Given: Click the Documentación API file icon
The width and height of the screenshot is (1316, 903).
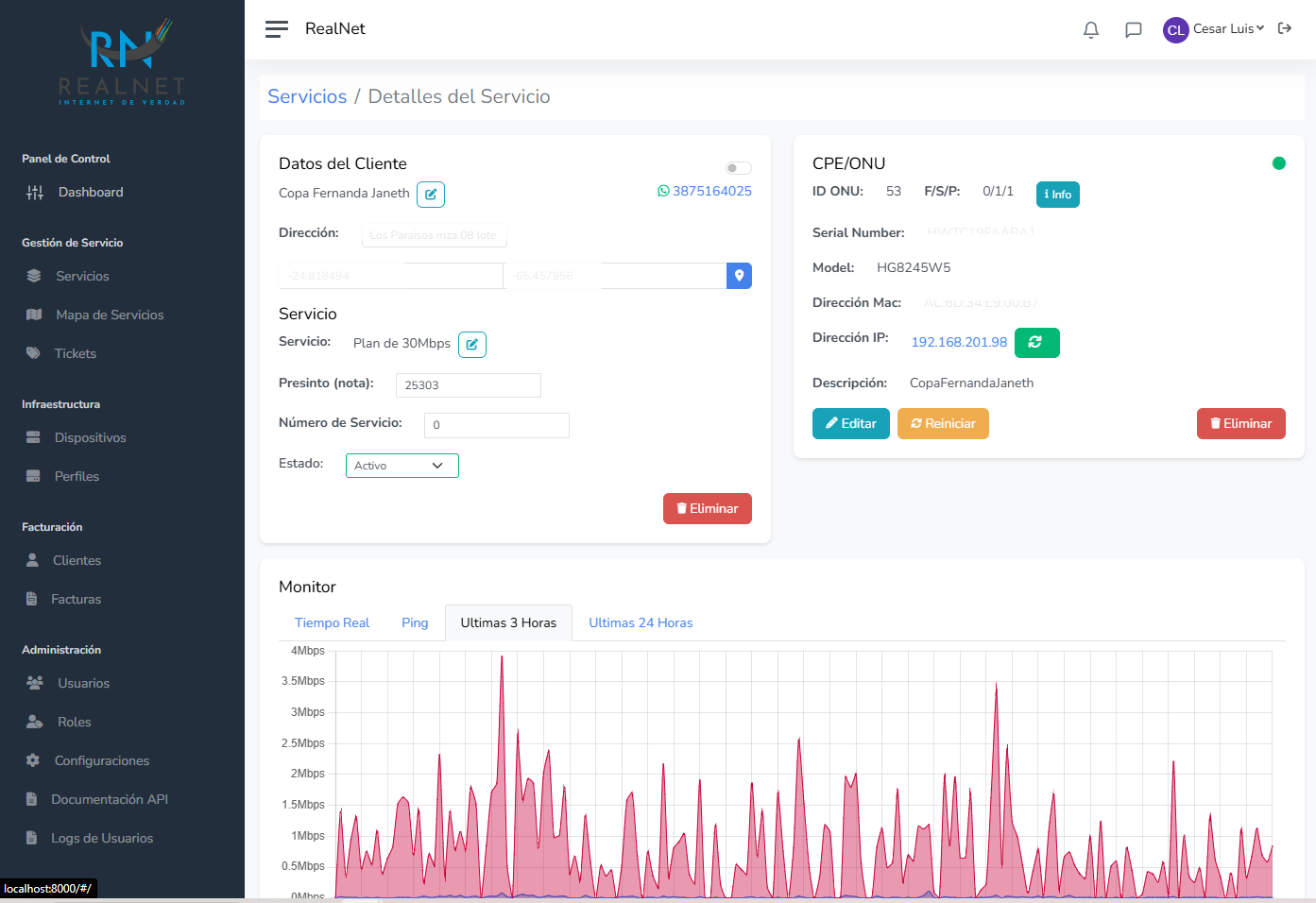Looking at the screenshot, I should pos(31,799).
